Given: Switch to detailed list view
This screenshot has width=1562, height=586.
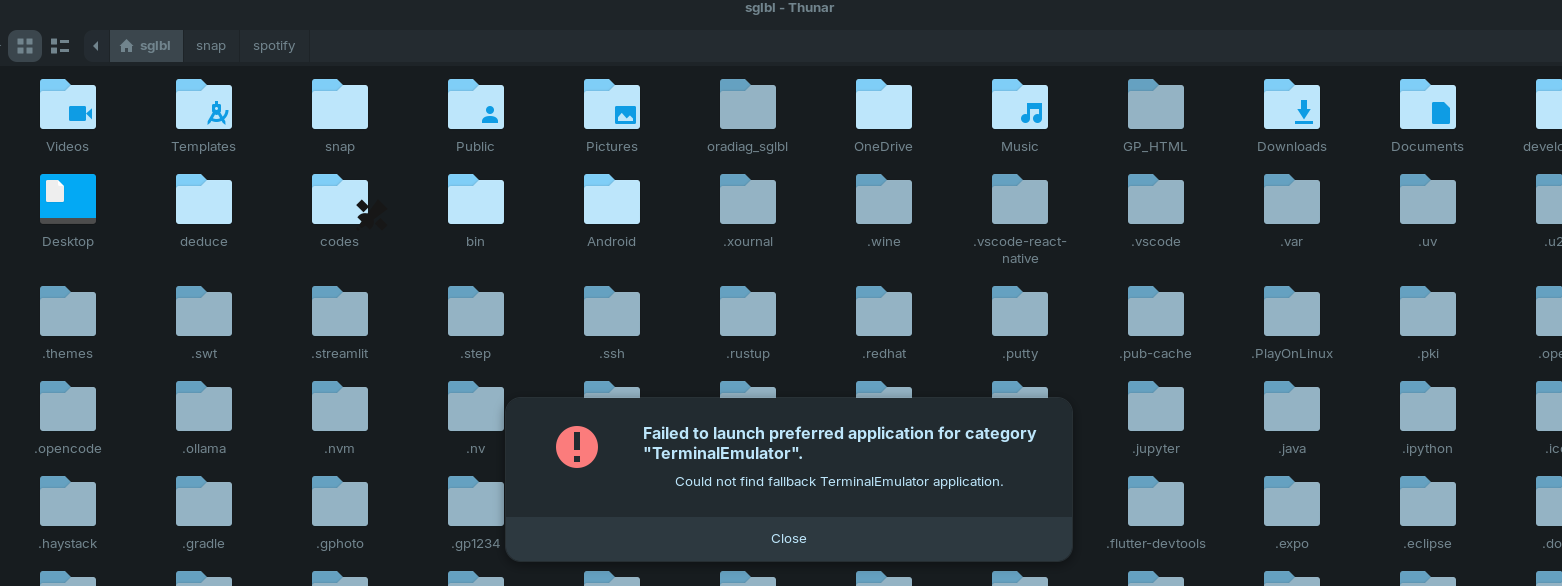Looking at the screenshot, I should (x=60, y=46).
